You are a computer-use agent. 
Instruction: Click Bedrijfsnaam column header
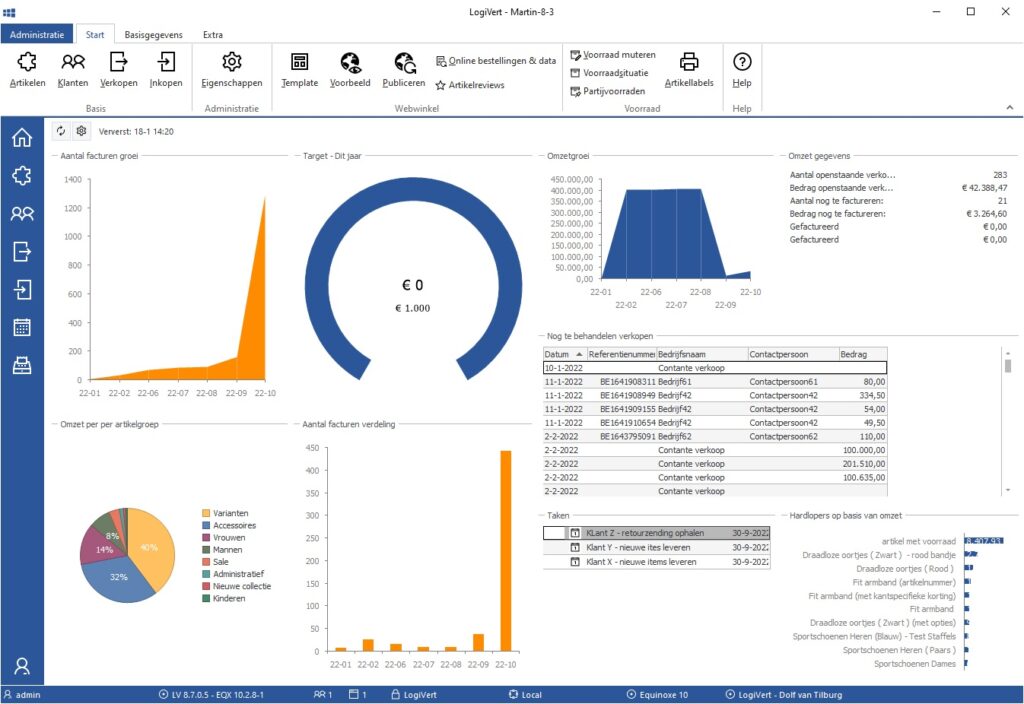[701, 354]
